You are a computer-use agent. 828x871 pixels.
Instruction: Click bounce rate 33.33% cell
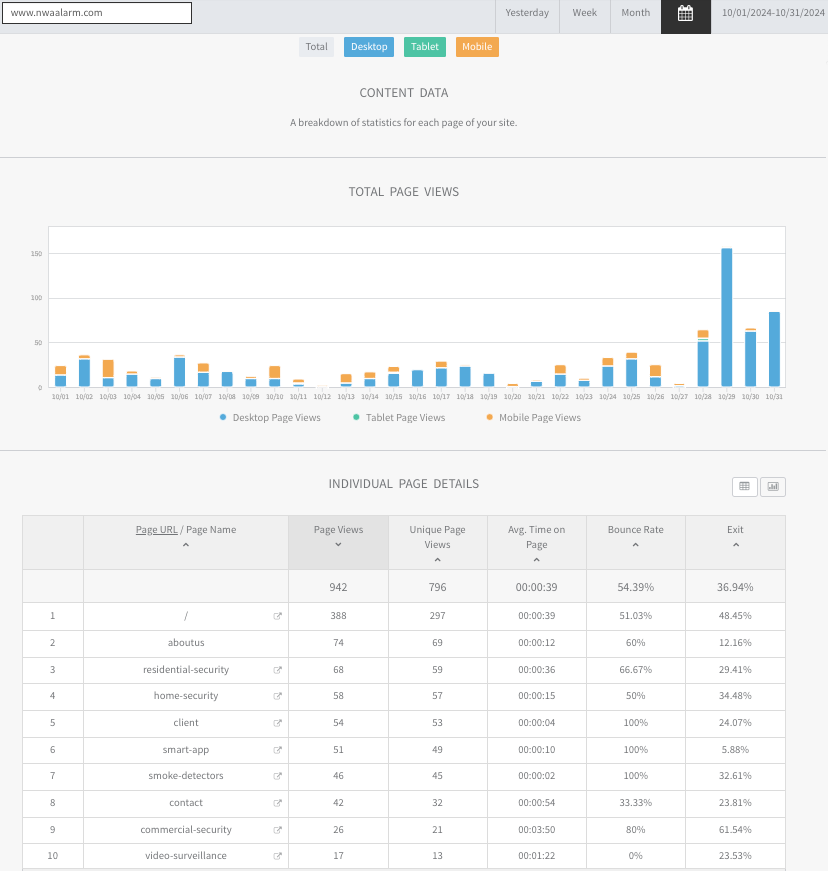[636, 803]
